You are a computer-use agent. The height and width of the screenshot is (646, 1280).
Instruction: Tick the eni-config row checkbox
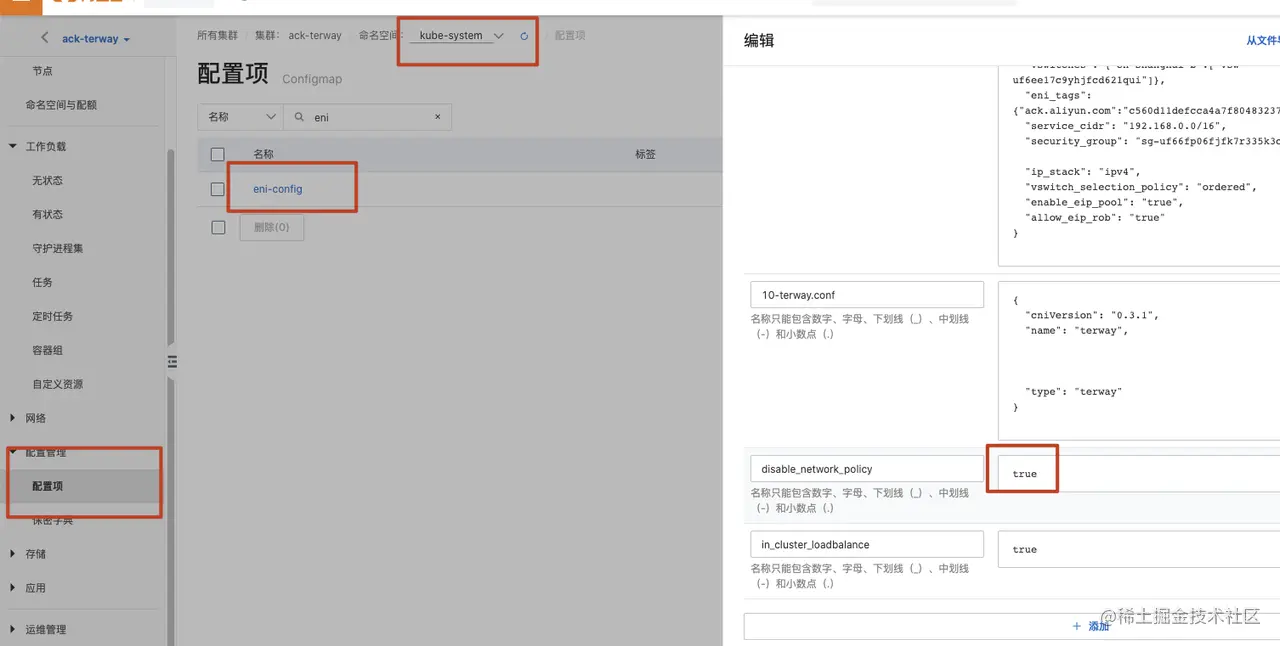[218, 189]
